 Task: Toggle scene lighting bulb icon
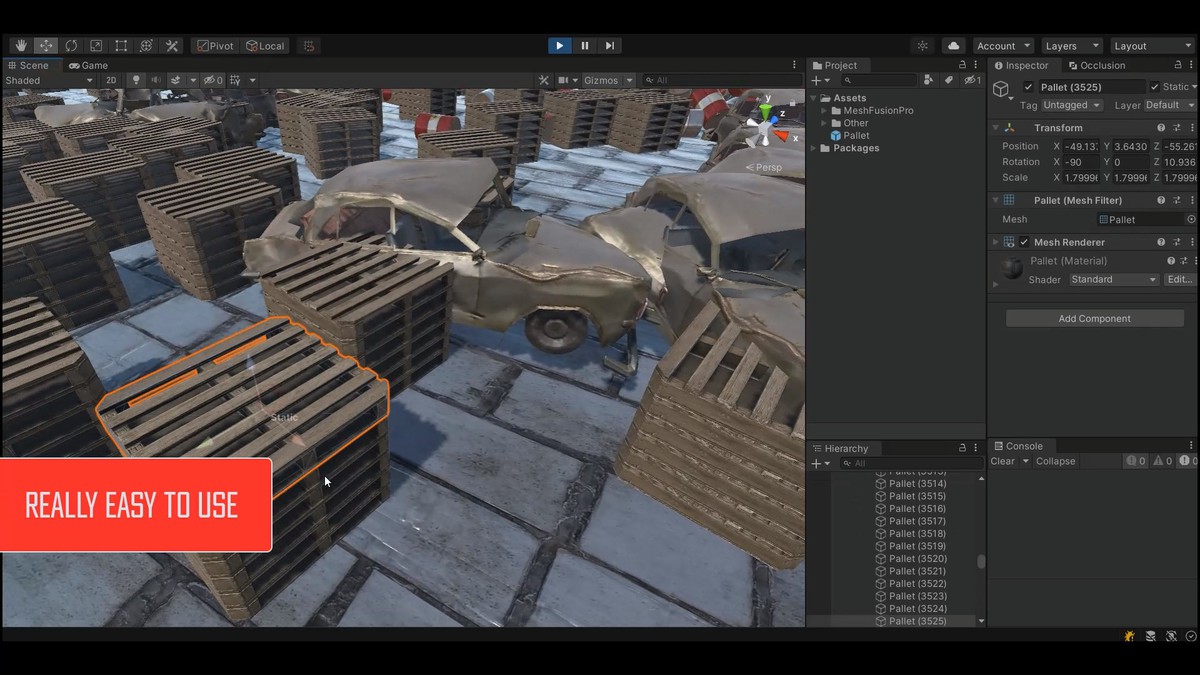click(136, 80)
